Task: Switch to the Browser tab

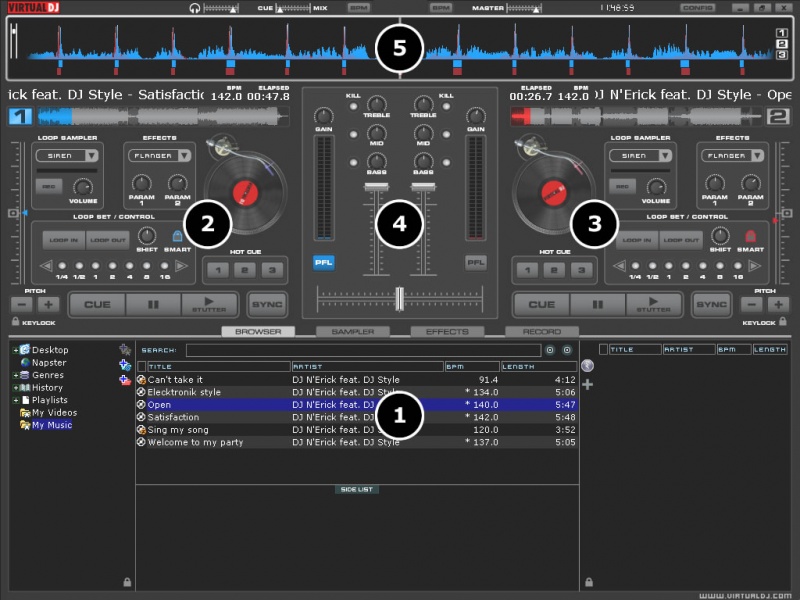Action: tap(258, 332)
